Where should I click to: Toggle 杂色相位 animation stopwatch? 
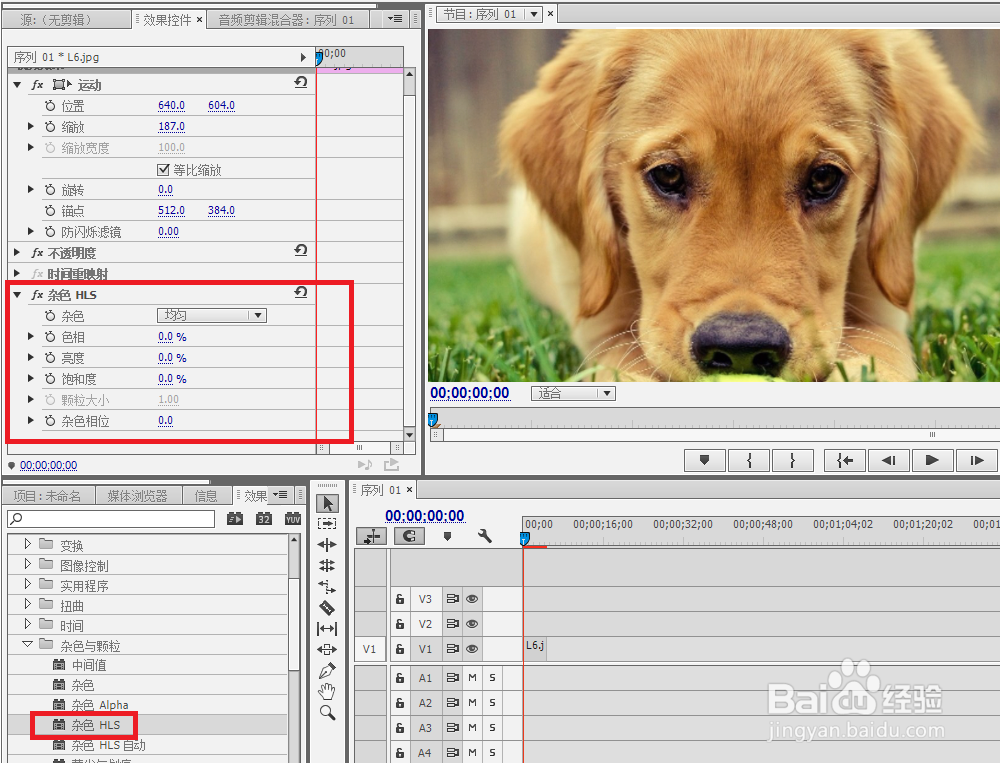coord(50,421)
